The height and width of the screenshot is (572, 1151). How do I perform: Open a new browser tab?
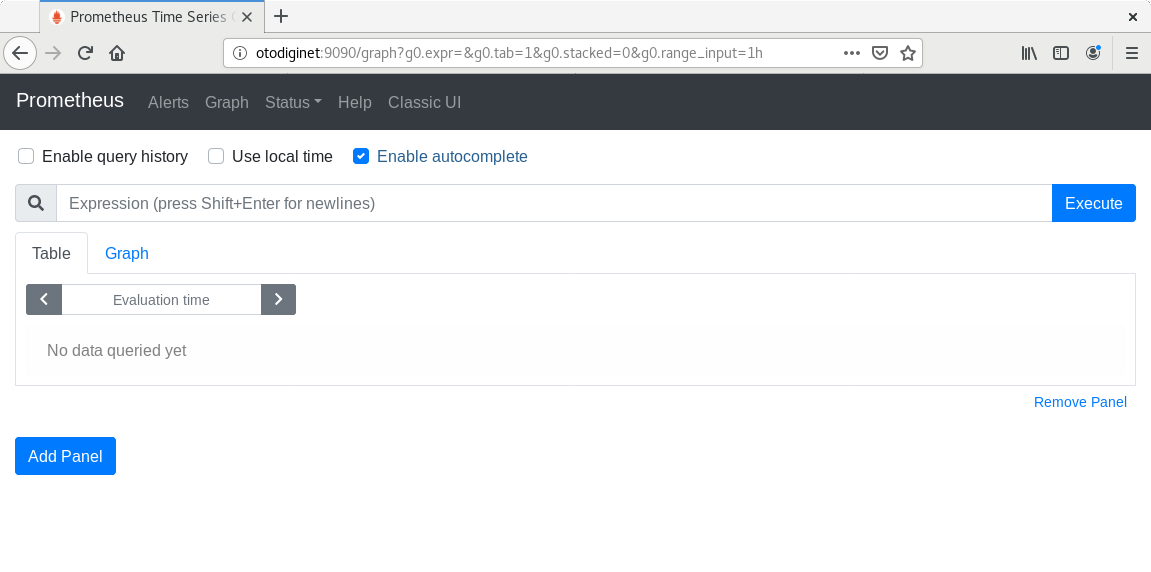pyautogui.click(x=281, y=16)
